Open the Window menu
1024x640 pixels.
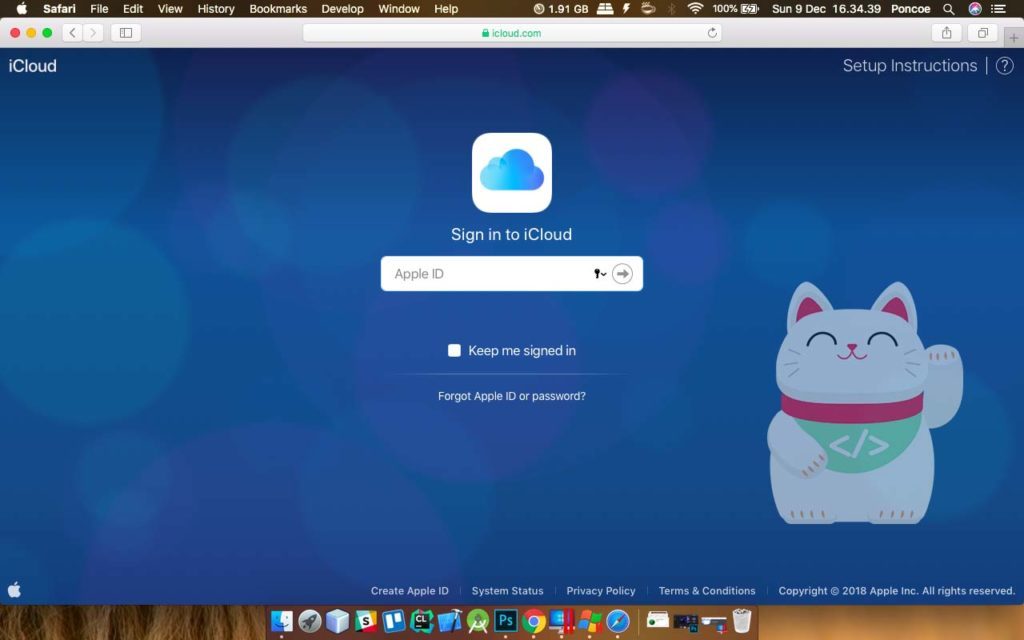(398, 9)
